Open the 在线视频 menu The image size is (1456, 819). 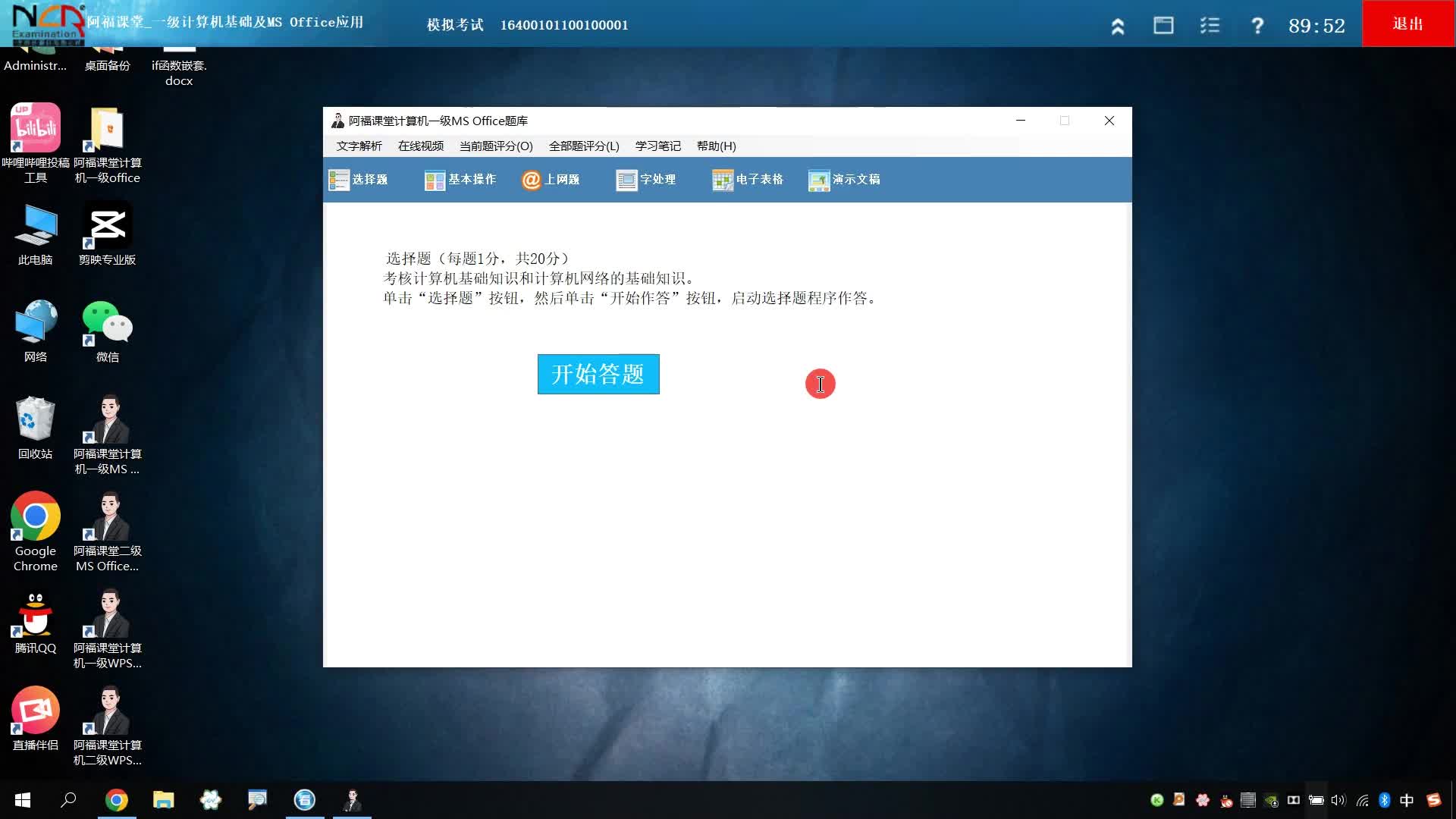coord(421,146)
